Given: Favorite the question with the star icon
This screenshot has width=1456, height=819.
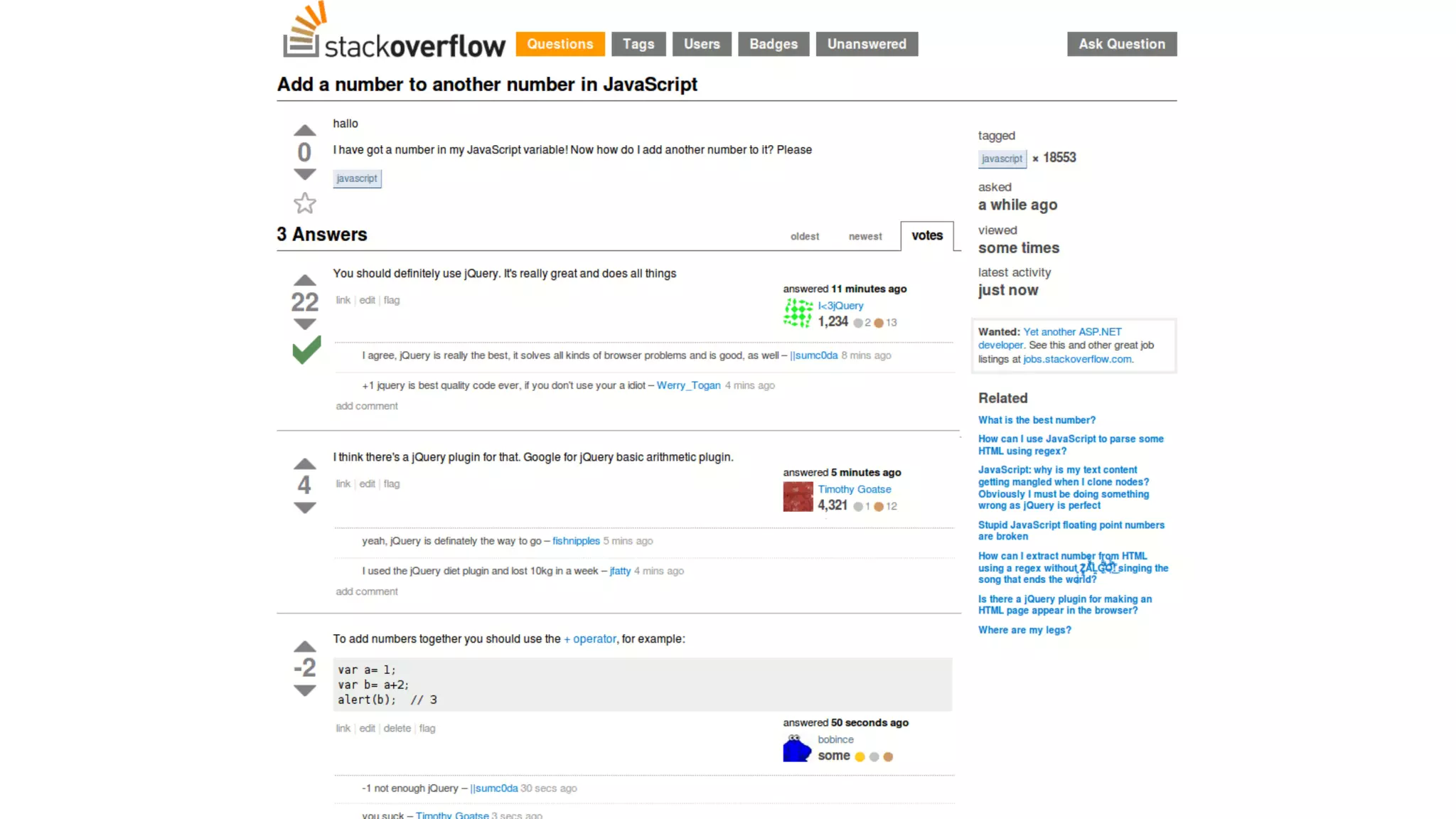Looking at the screenshot, I should (x=304, y=203).
